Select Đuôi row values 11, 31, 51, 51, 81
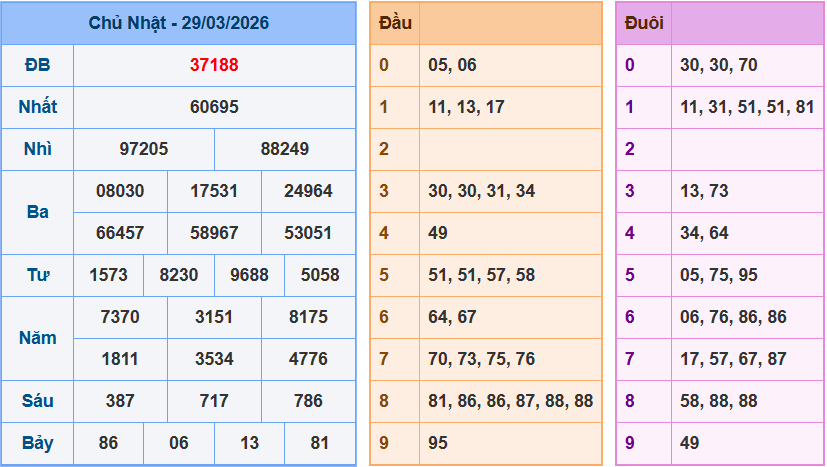 [746, 107]
